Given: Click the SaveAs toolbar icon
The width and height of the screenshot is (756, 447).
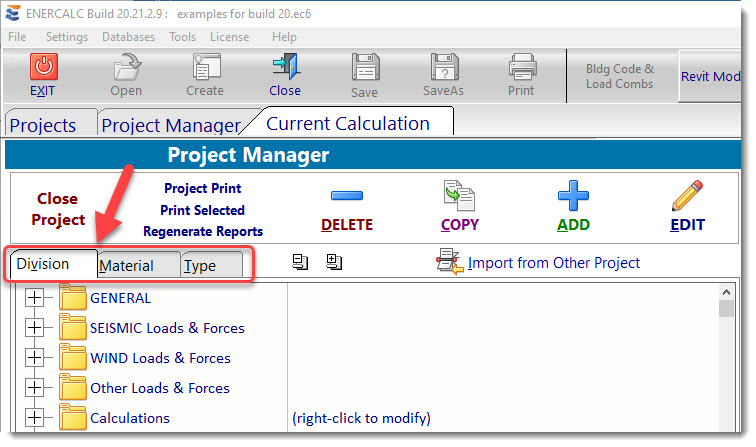Looking at the screenshot, I should pos(443,68).
